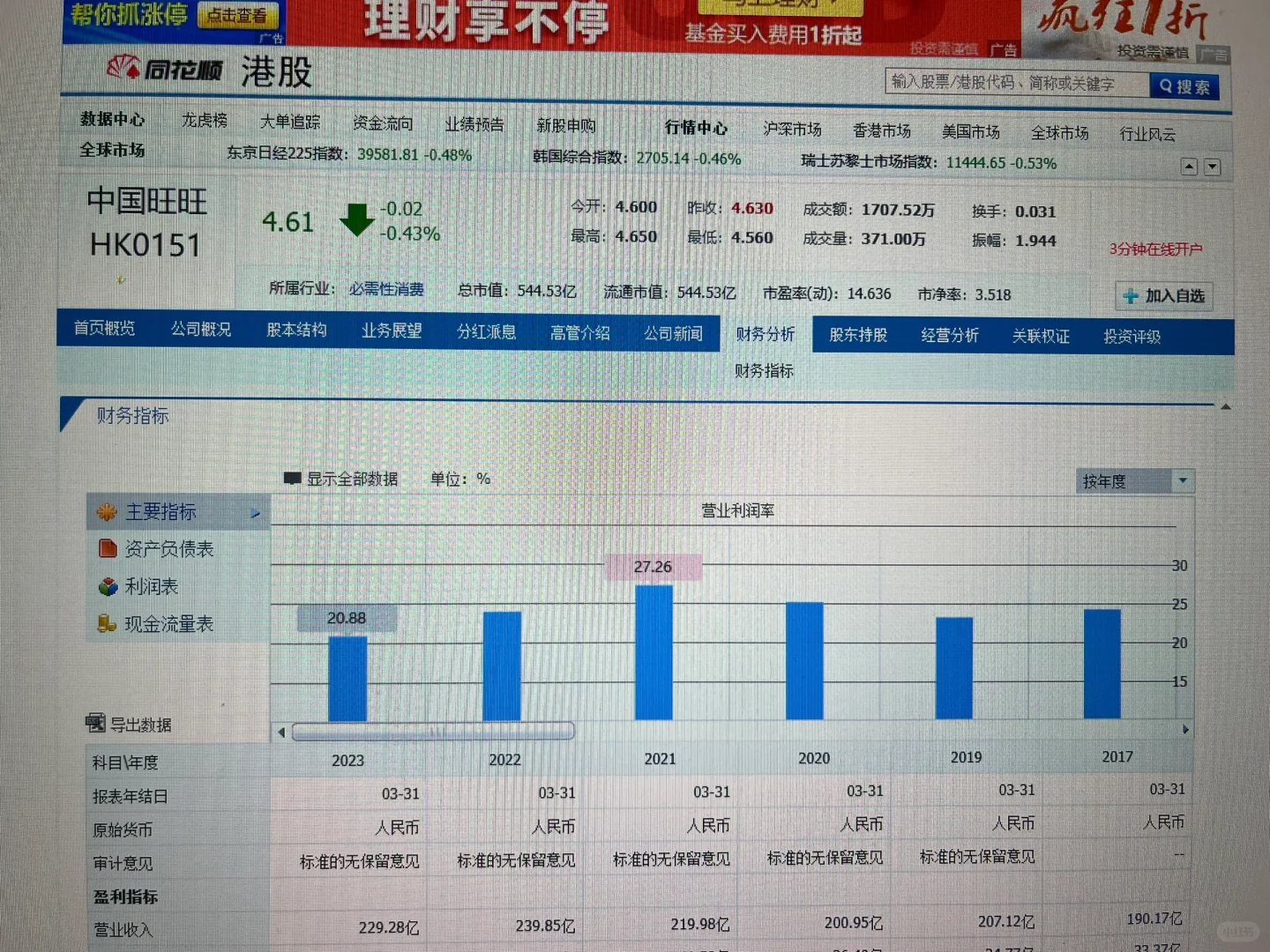
Task: Click the 2021 bar labeled 27.26
Action: (654, 652)
